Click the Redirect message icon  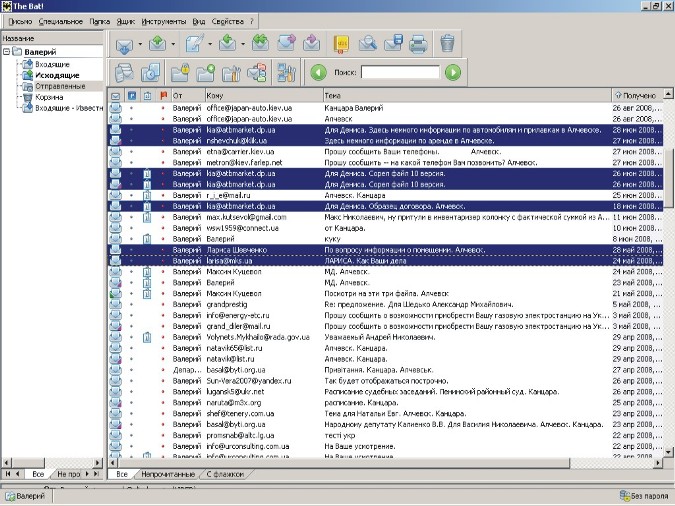[x=311, y=44]
